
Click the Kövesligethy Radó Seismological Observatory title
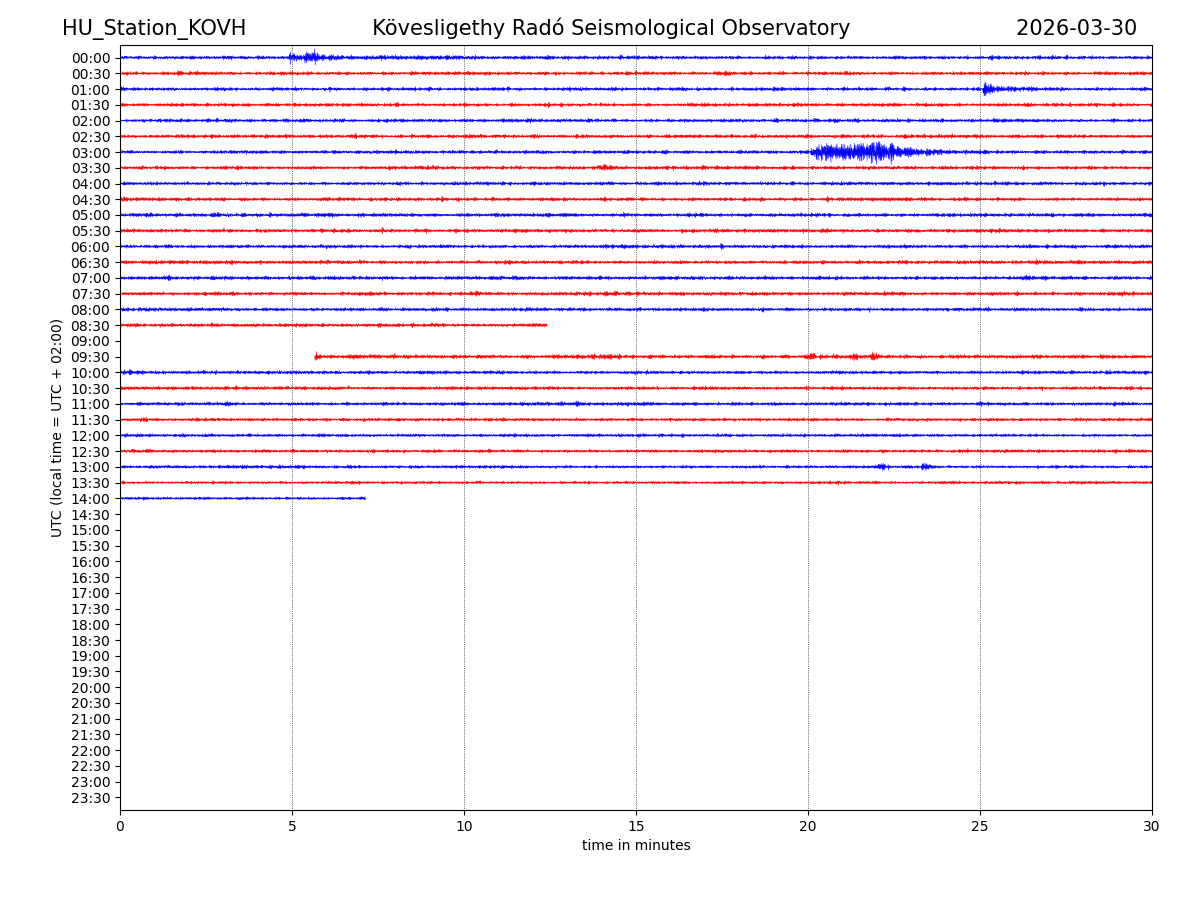tap(611, 28)
